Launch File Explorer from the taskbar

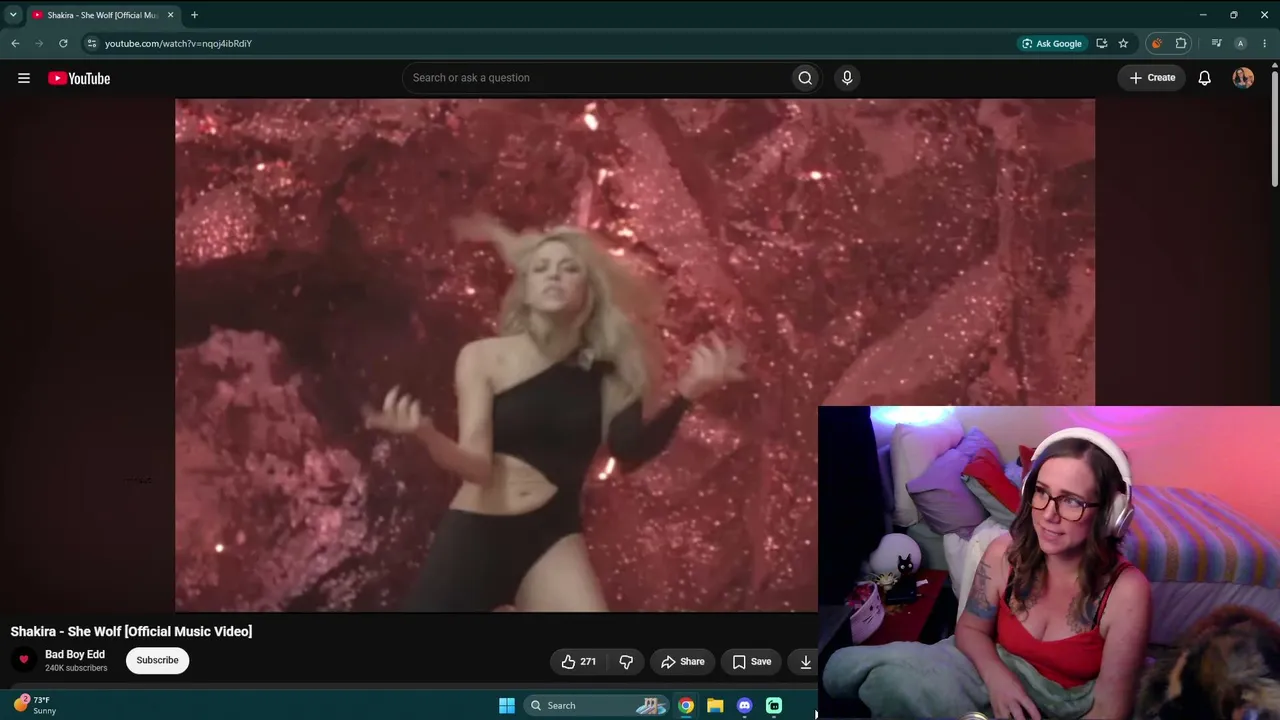[715, 705]
